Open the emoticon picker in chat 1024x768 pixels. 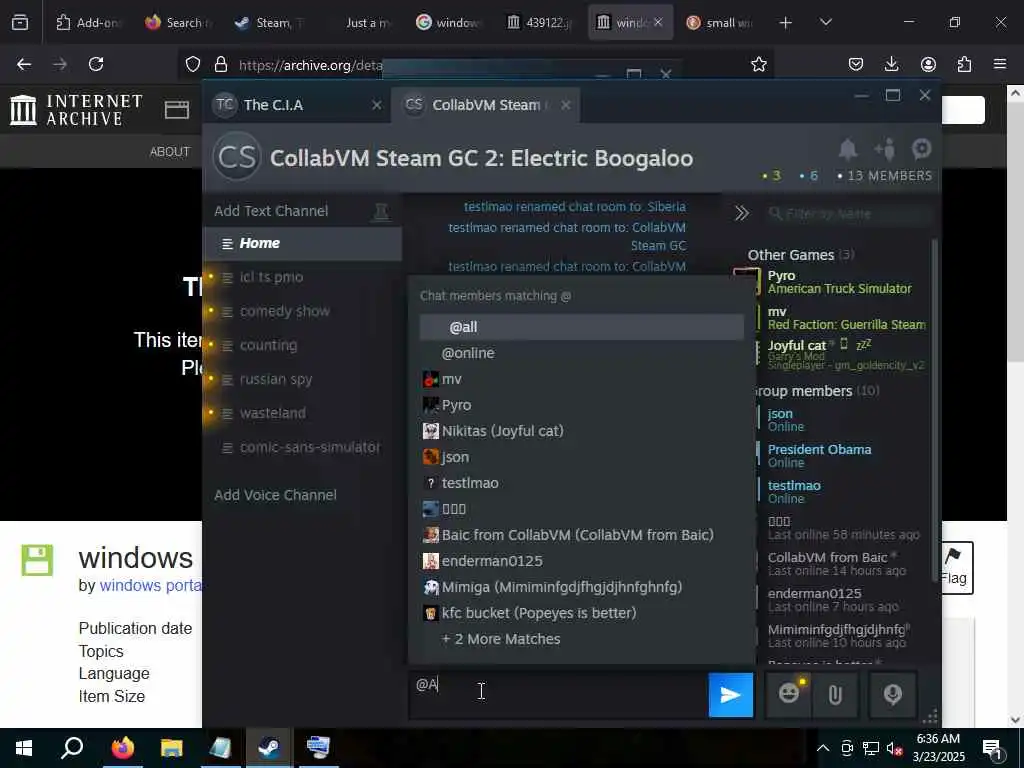pyautogui.click(x=789, y=694)
